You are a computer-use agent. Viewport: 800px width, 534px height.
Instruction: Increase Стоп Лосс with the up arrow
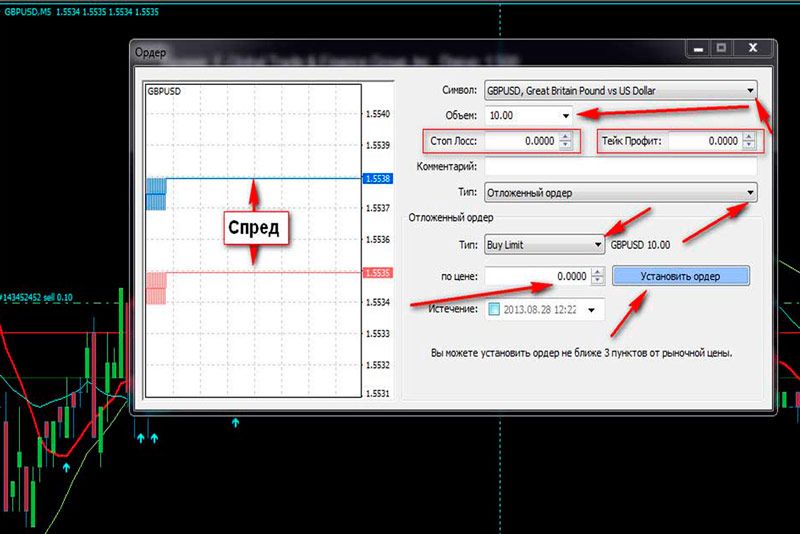click(x=567, y=137)
